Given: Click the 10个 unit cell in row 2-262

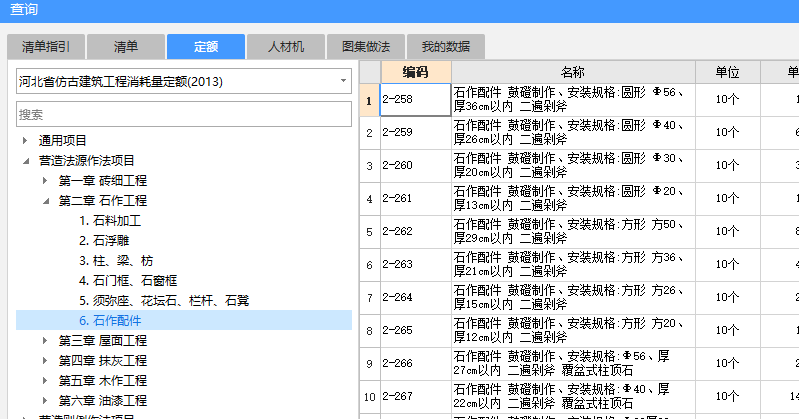Looking at the screenshot, I should click(x=728, y=232).
